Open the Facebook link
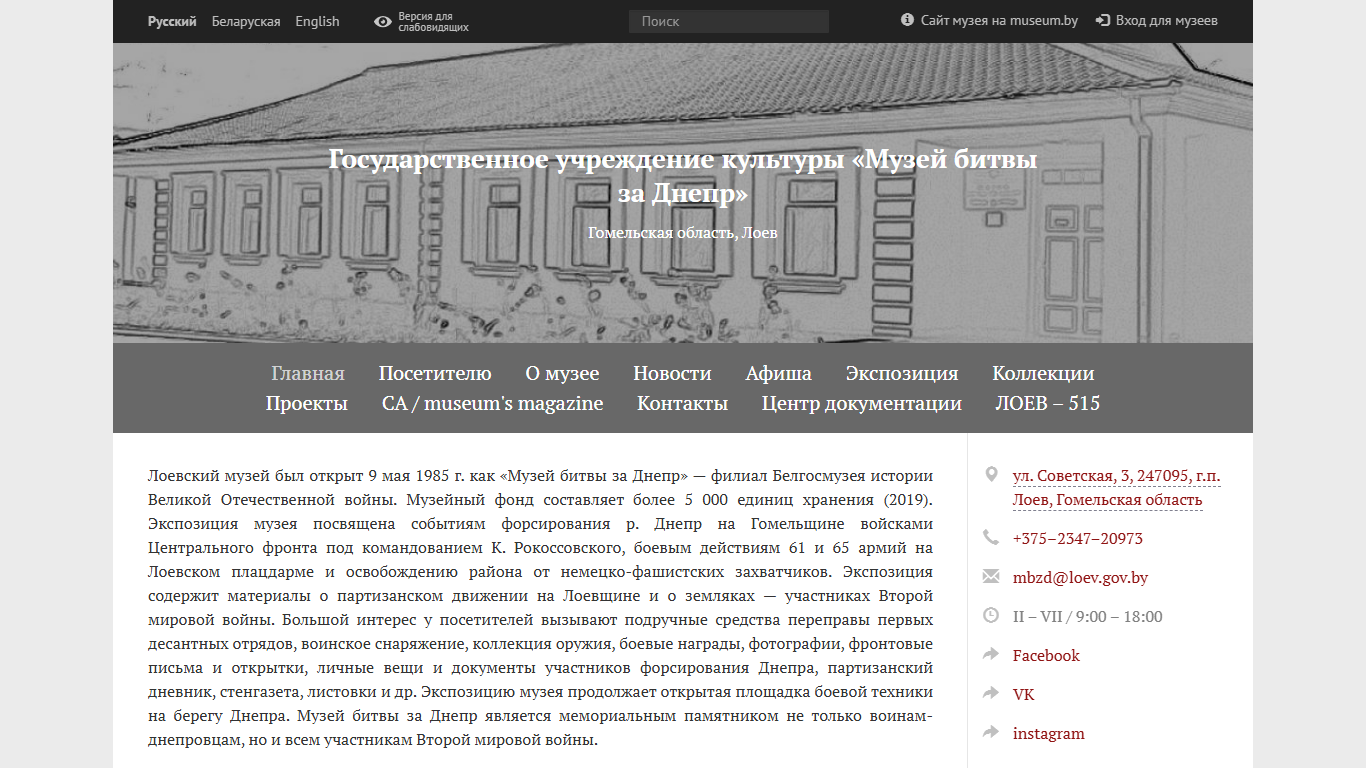The height and width of the screenshot is (768, 1366). pos(1046,656)
